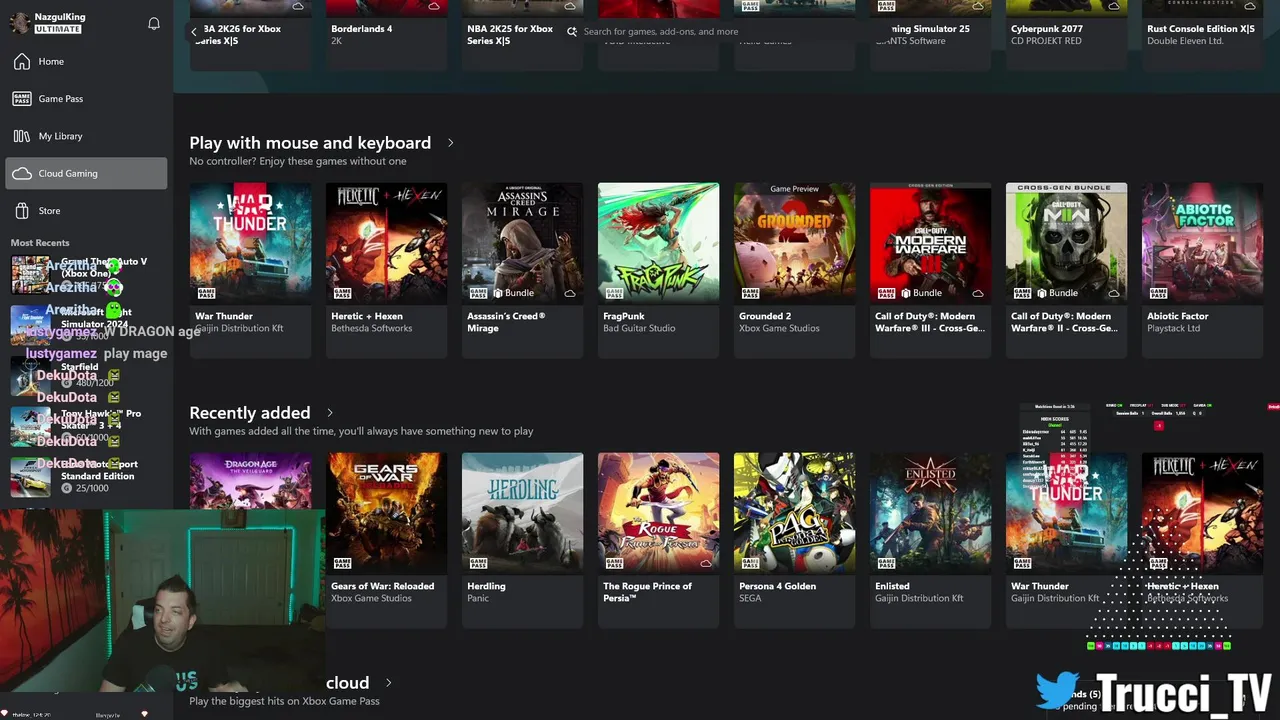This screenshot has height=720, width=1280.
Task: Open Starfield in Most Recents
Action: [x=86, y=375]
